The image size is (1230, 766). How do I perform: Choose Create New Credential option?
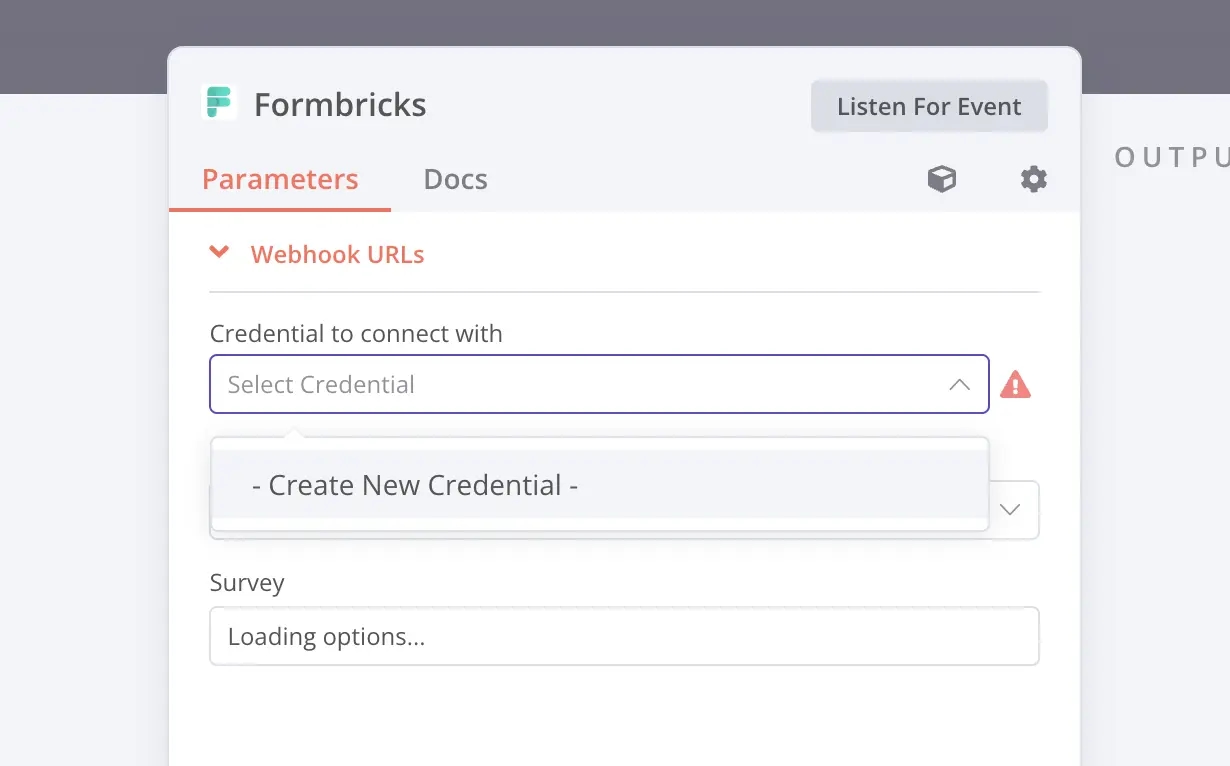[x=599, y=485]
